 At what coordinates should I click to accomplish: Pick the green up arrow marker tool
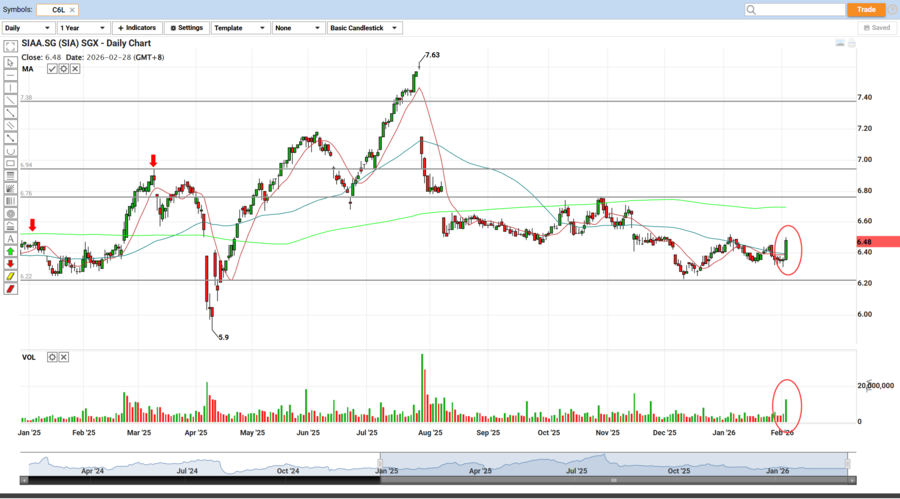10,251
